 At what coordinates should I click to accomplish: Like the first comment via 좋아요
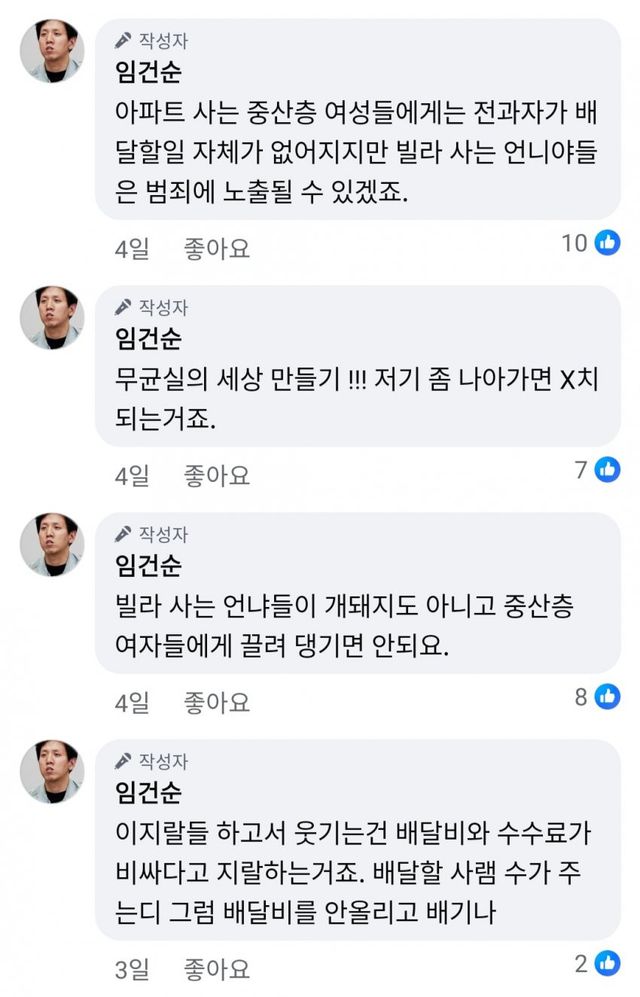click(216, 247)
